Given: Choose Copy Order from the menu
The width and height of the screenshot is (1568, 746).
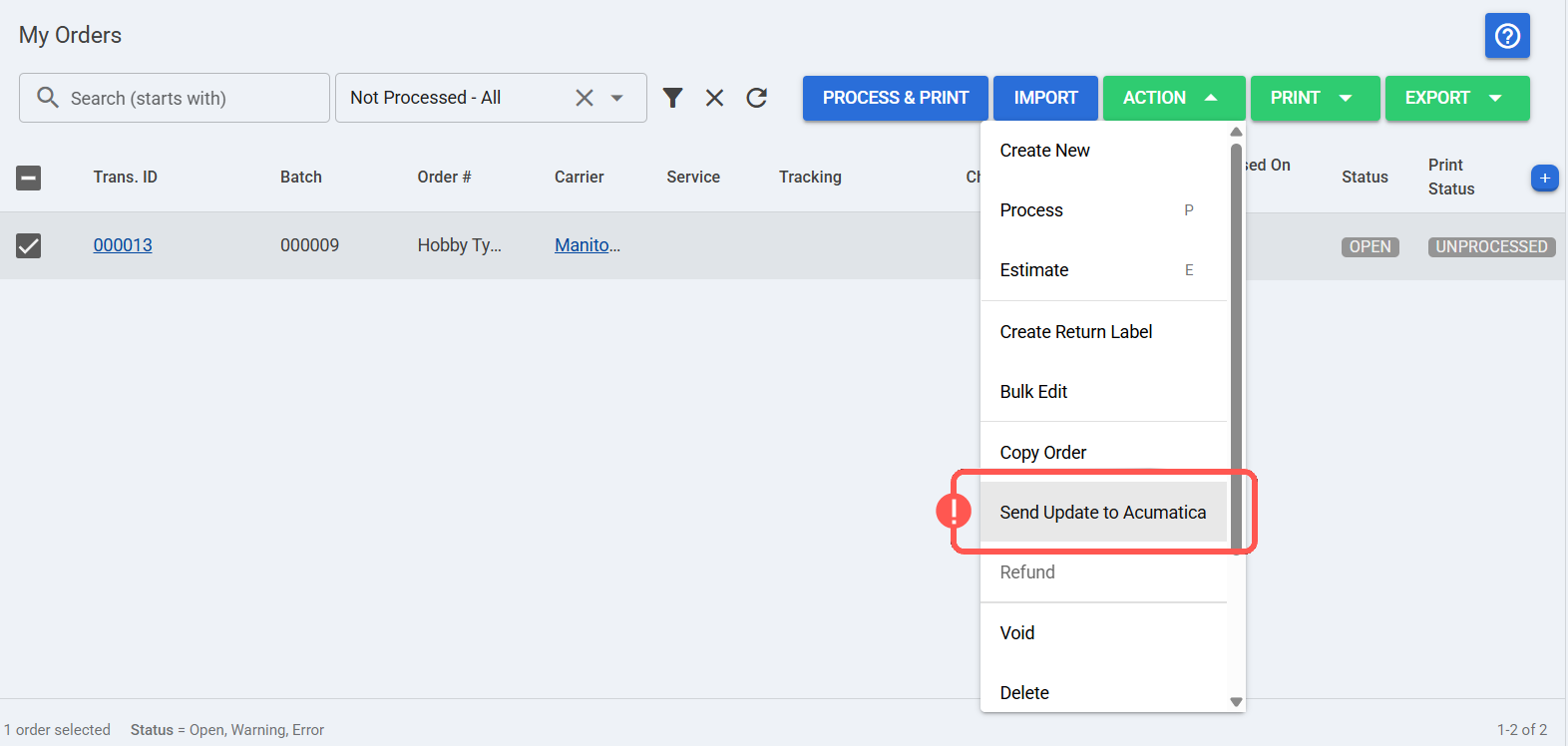Looking at the screenshot, I should pyautogui.click(x=1103, y=453).
